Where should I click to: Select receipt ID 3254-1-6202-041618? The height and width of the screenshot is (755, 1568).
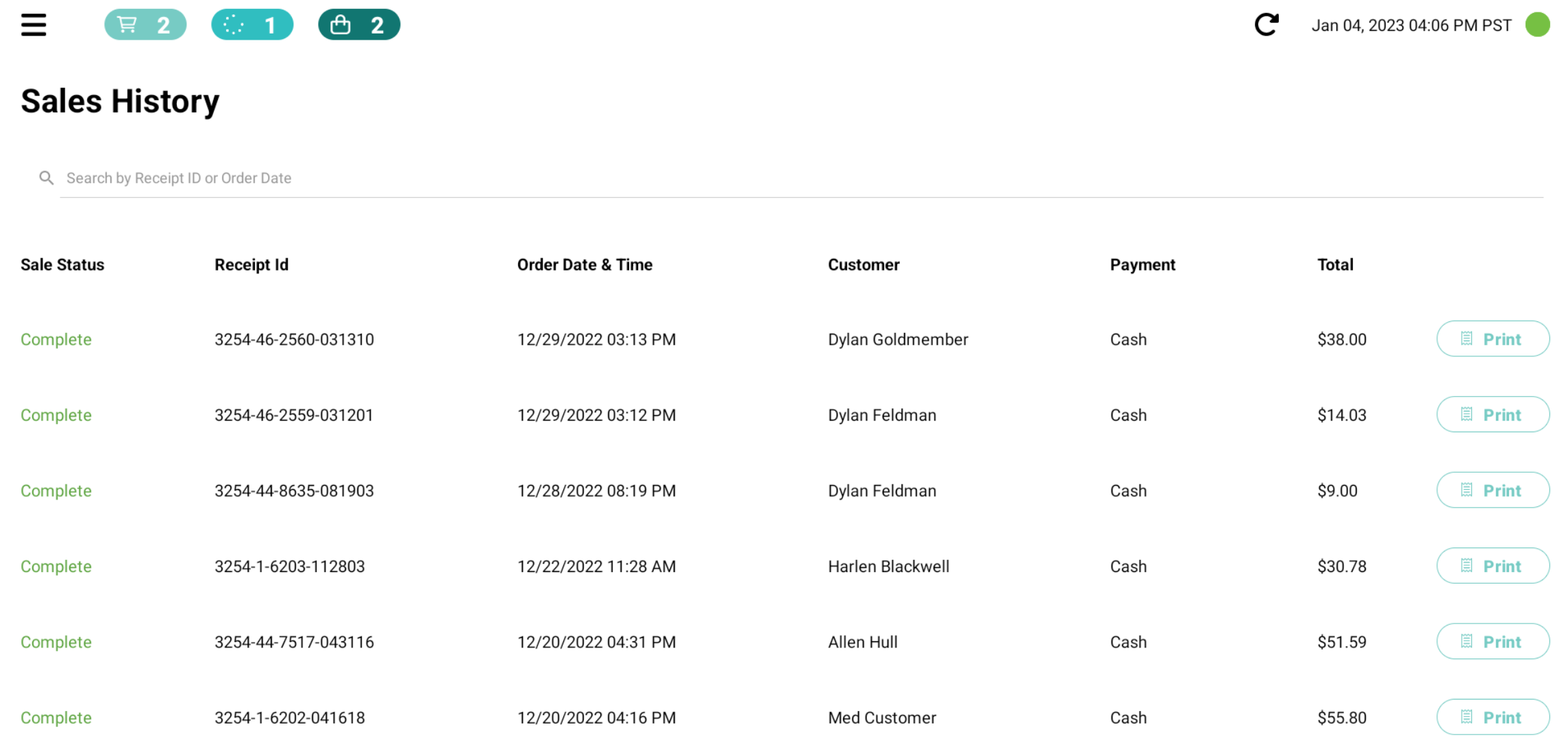(x=290, y=718)
